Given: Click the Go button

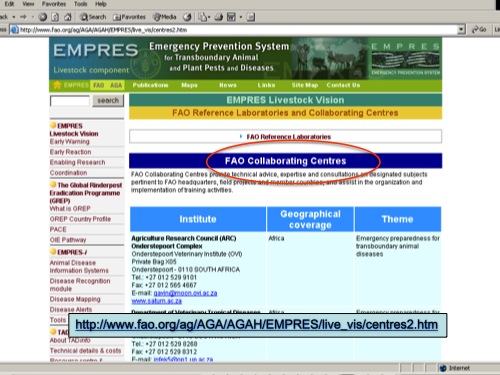Looking at the screenshot, I should 479,30.
